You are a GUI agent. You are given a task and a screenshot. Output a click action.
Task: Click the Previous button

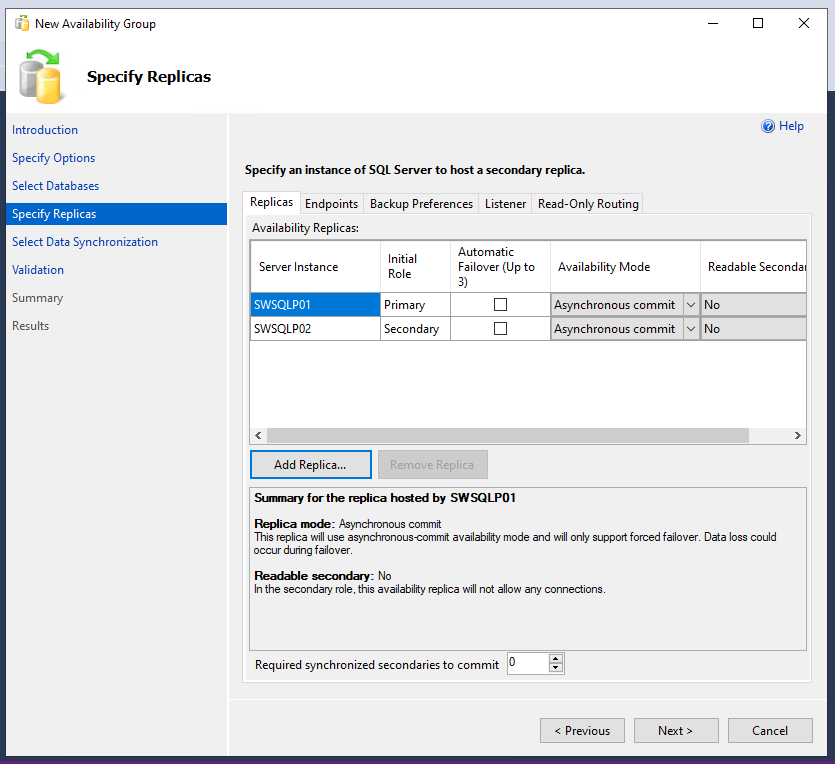582,730
